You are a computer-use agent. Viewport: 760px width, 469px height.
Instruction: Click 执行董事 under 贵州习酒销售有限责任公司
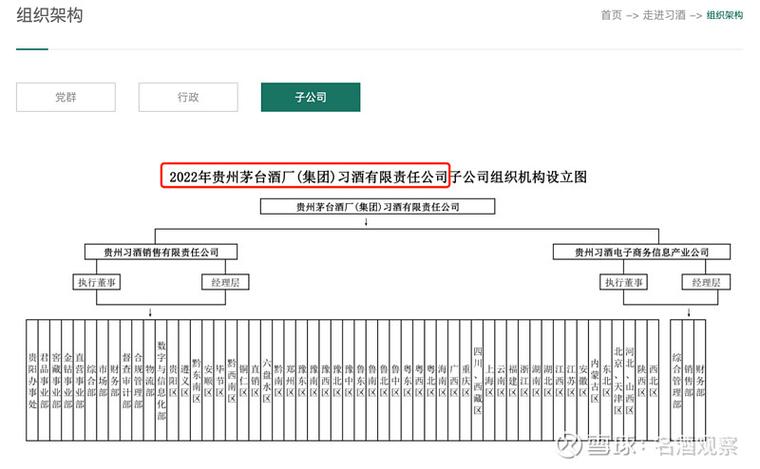click(x=96, y=282)
